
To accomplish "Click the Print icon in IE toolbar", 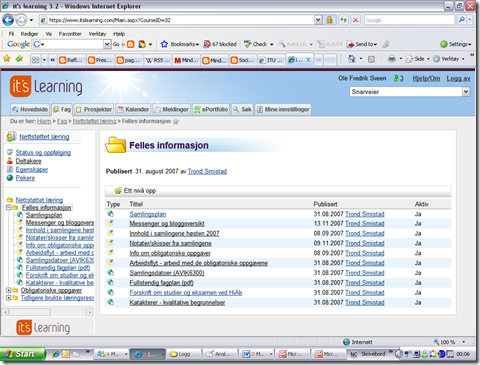I will click(x=392, y=59).
